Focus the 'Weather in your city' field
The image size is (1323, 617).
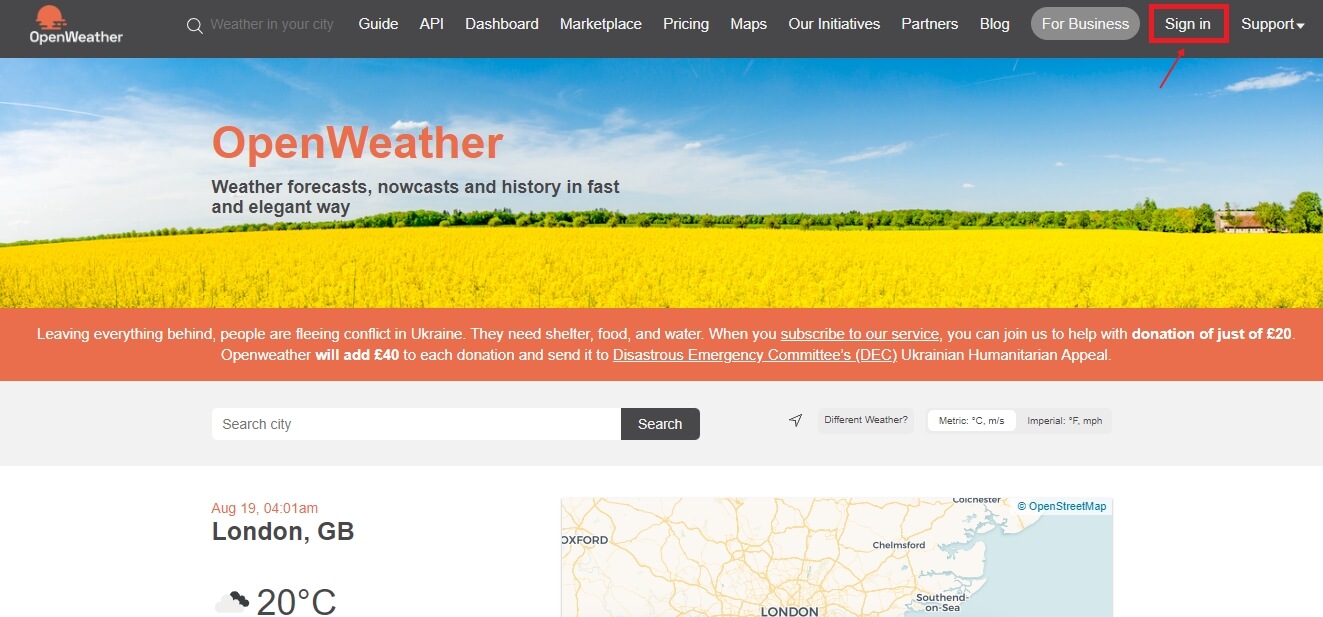[x=272, y=24]
